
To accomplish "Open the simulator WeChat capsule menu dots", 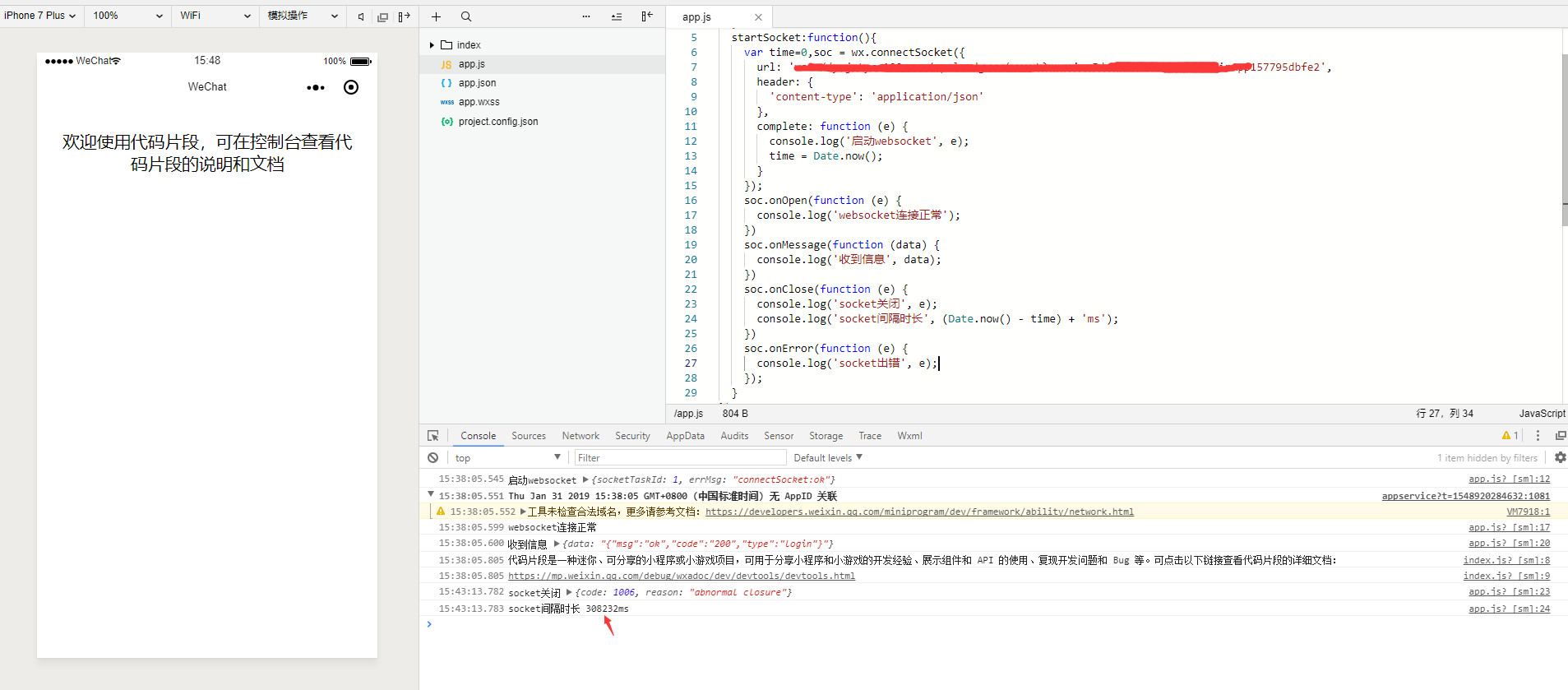I will [316, 87].
